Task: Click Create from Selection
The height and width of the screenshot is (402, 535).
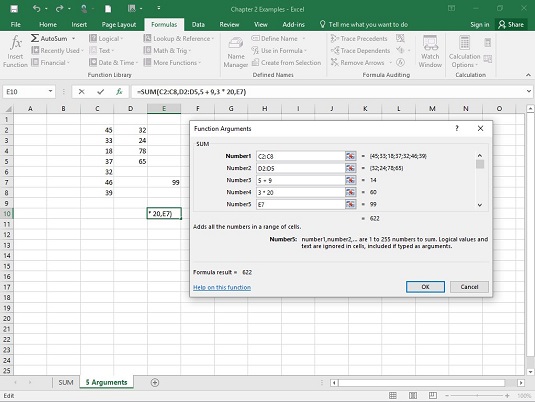Action: tap(287, 62)
